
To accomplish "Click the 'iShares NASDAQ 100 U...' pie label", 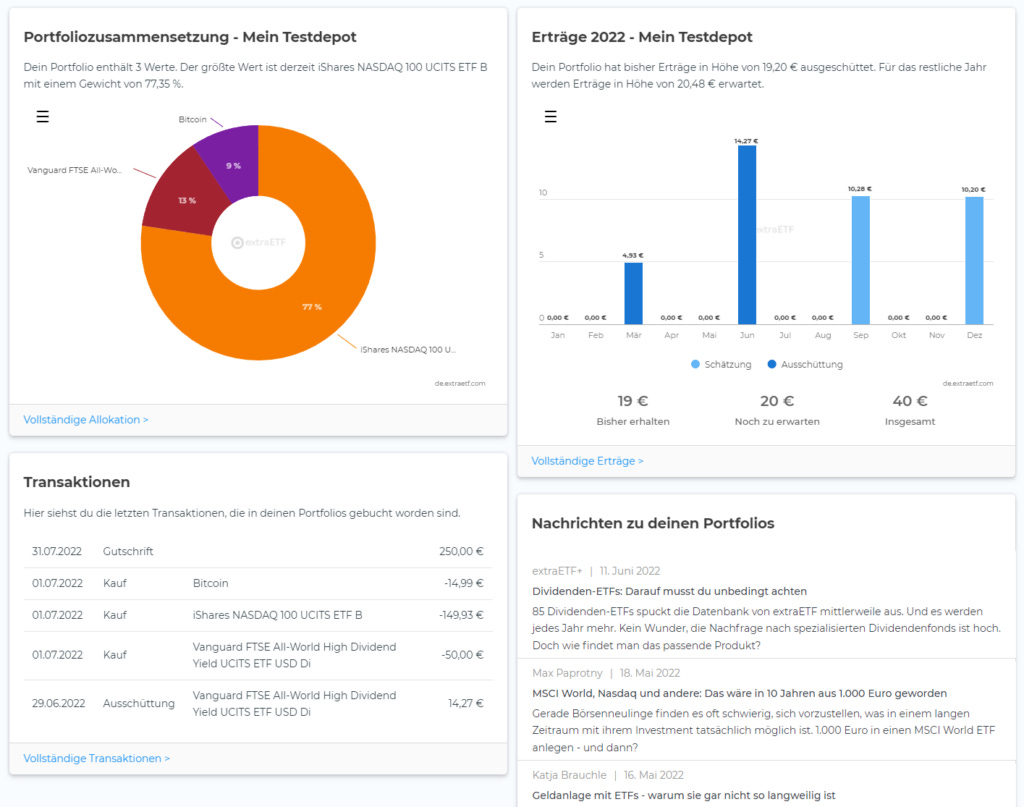I will tap(408, 349).
